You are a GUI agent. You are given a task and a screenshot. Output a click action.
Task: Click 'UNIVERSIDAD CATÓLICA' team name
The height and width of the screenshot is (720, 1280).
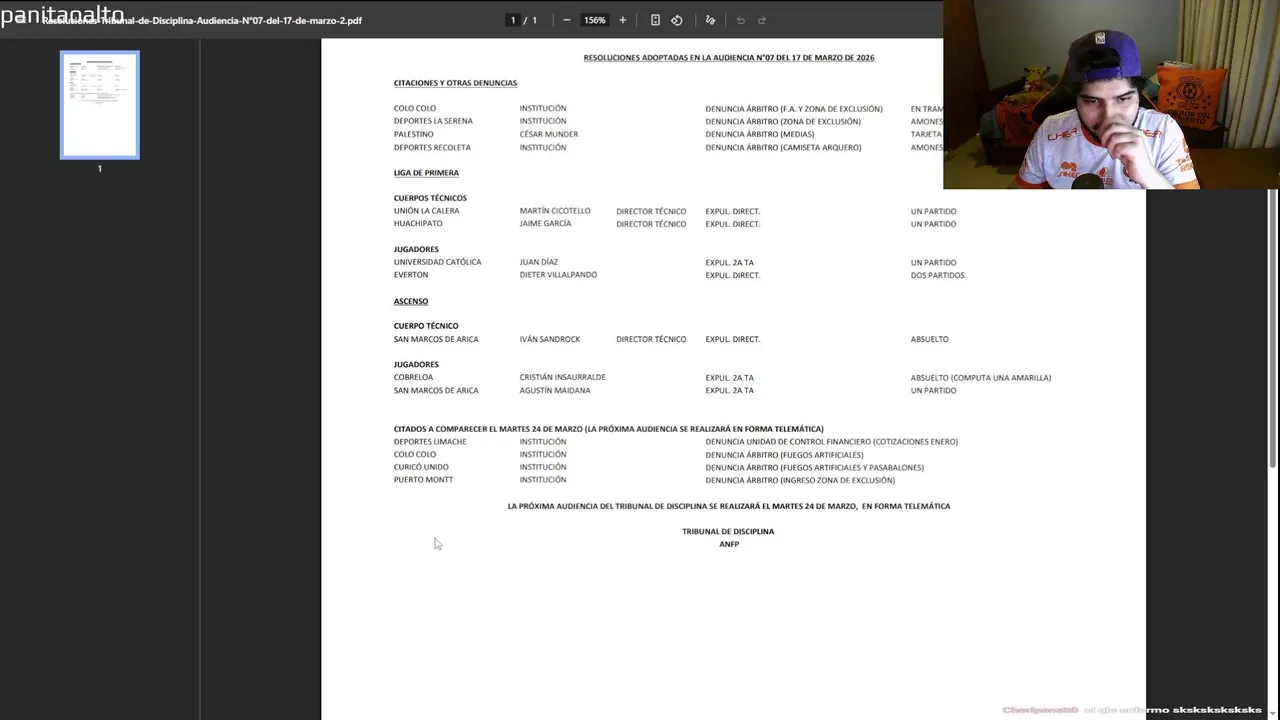click(x=437, y=262)
